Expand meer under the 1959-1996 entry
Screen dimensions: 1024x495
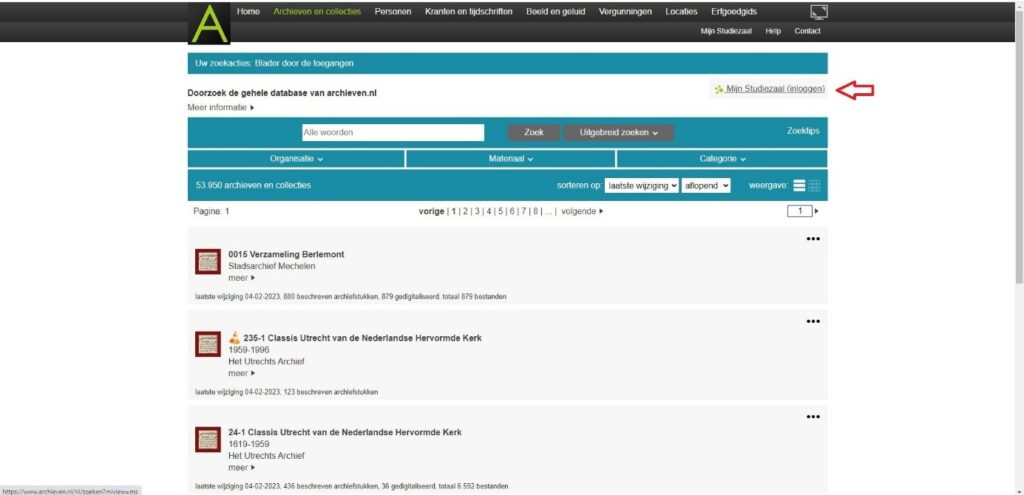pyautogui.click(x=242, y=374)
